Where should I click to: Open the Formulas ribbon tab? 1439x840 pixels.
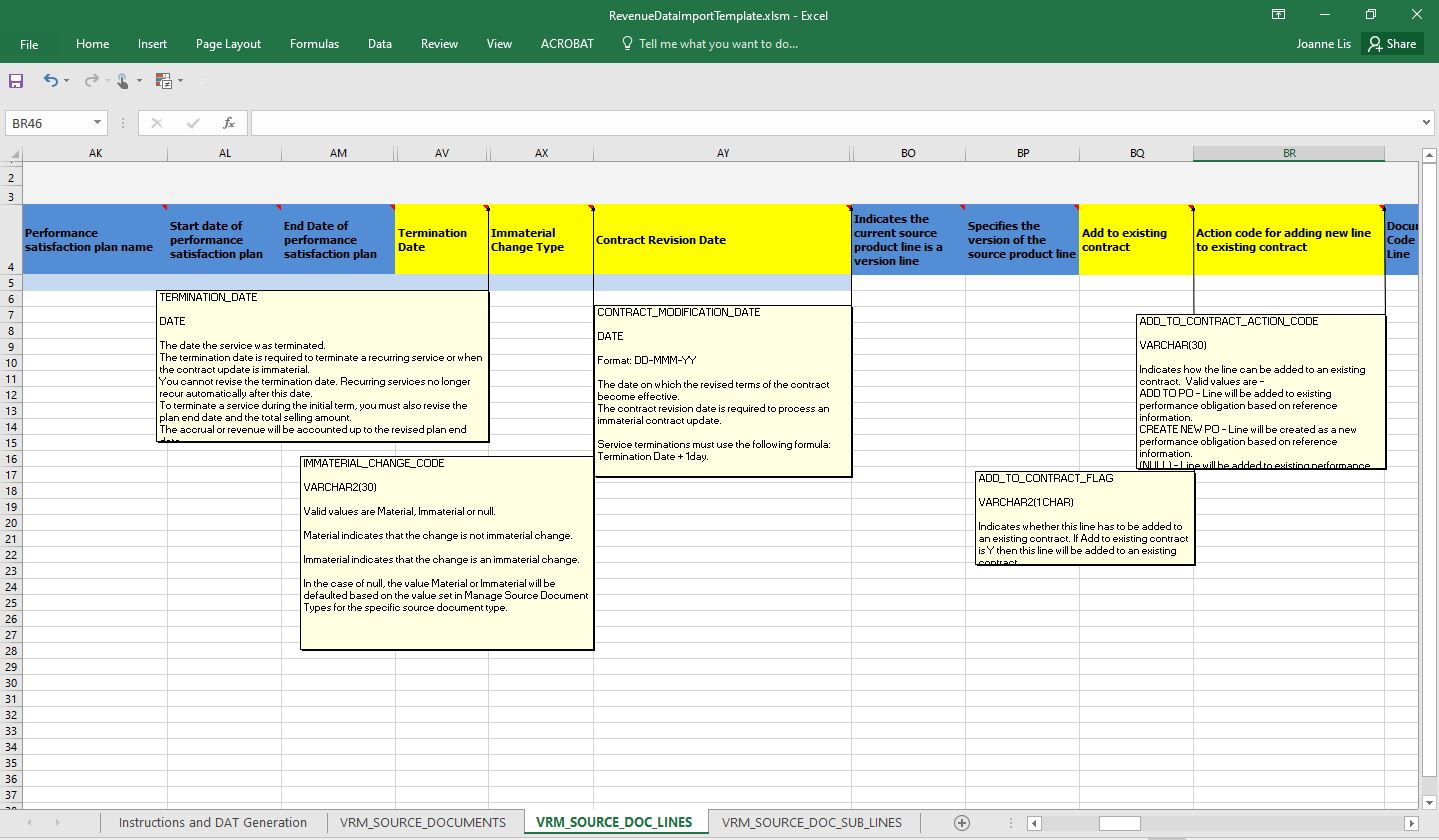click(314, 44)
